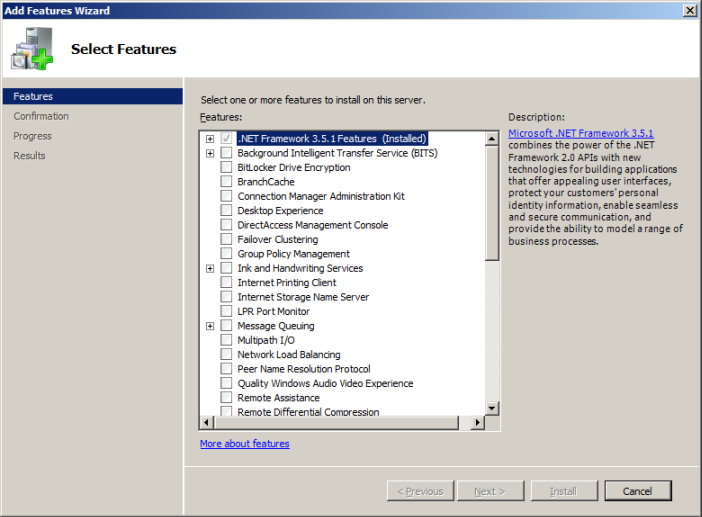The height and width of the screenshot is (517, 702).
Task: Tick Peer Name Resolution Protocol checkbox
Action: tap(226, 369)
